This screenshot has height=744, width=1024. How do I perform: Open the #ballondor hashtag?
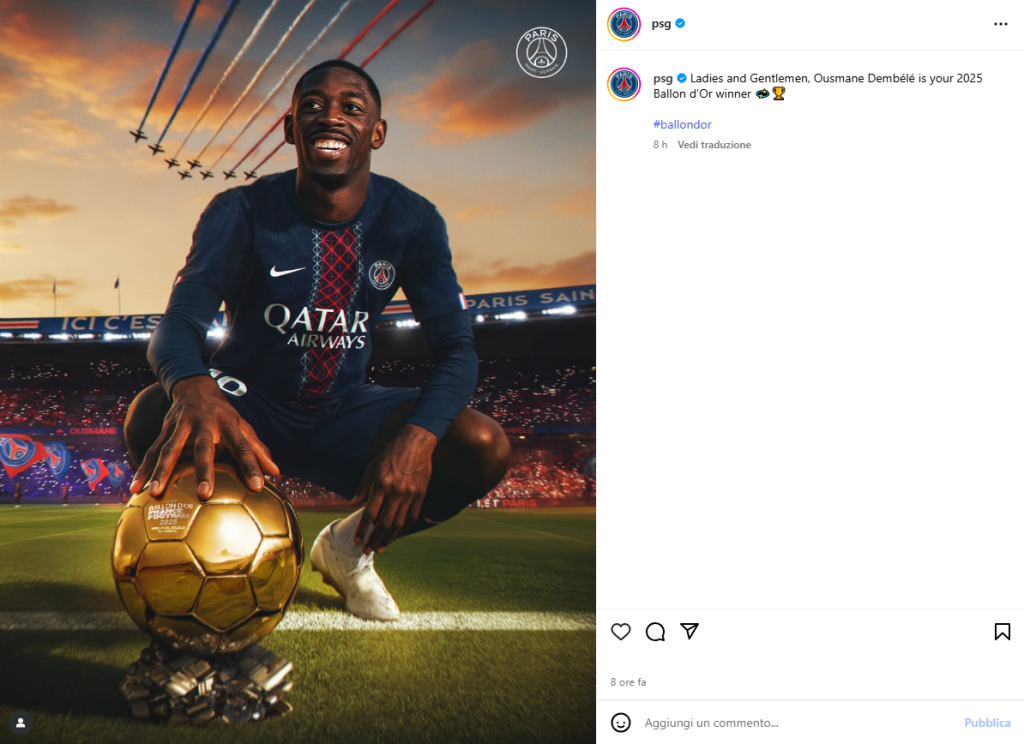click(x=682, y=124)
